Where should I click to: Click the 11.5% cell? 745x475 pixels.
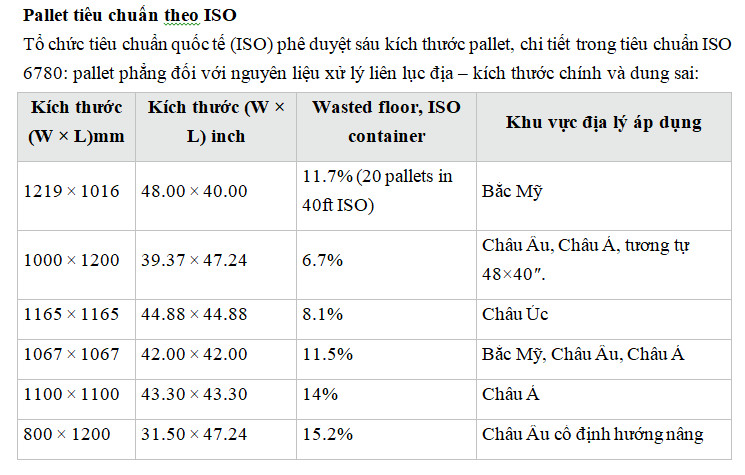[x=326, y=354]
